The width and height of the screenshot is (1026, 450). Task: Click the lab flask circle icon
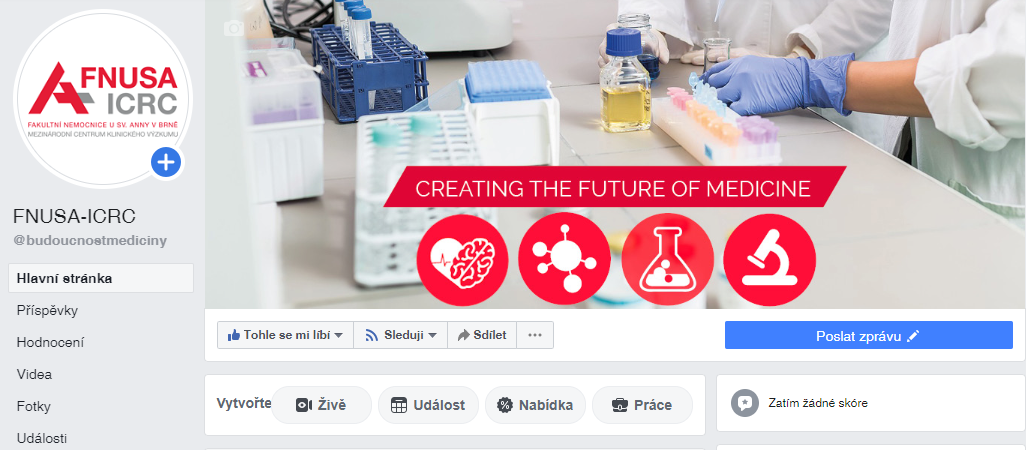coord(667,259)
